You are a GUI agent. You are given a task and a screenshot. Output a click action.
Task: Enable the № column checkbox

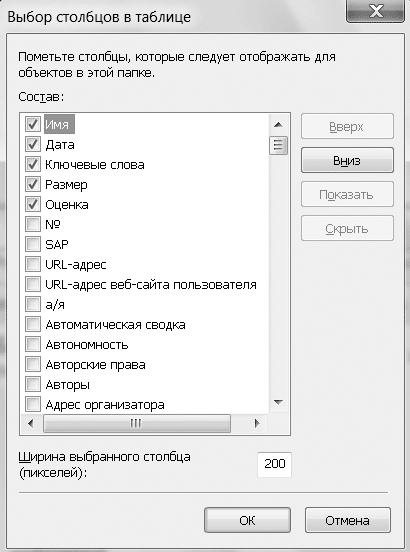[33, 224]
